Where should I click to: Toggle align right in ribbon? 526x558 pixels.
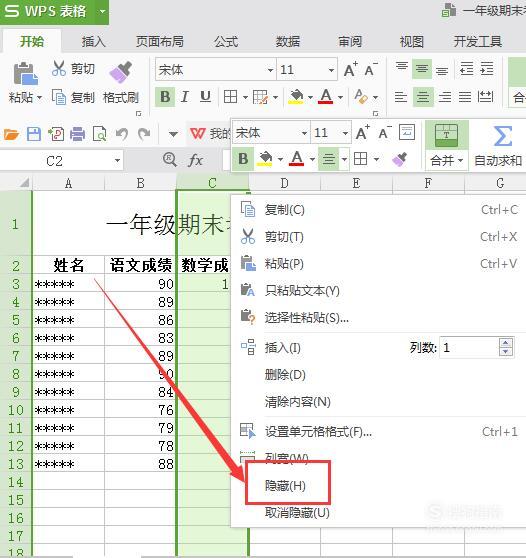pyautogui.click(x=445, y=97)
